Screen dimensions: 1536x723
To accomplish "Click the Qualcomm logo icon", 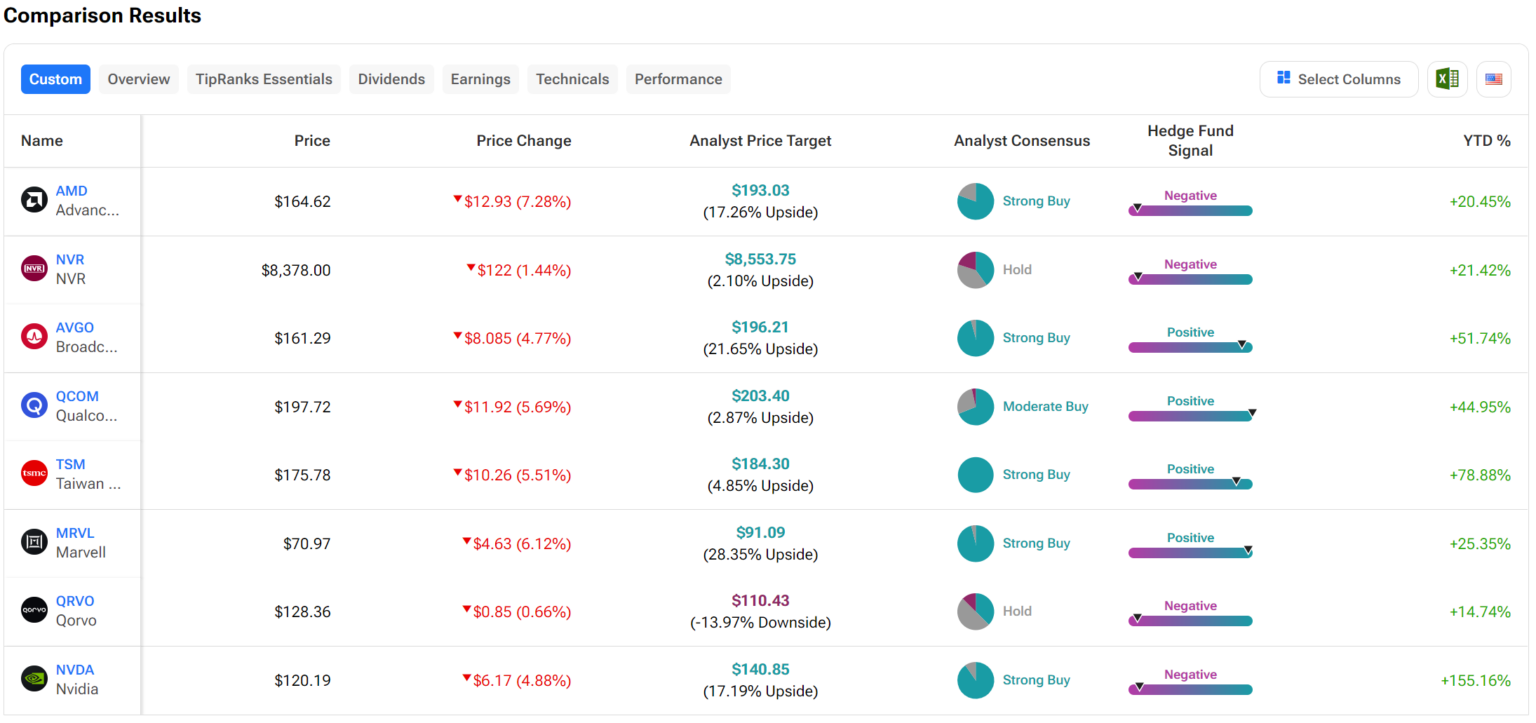I will (34, 406).
